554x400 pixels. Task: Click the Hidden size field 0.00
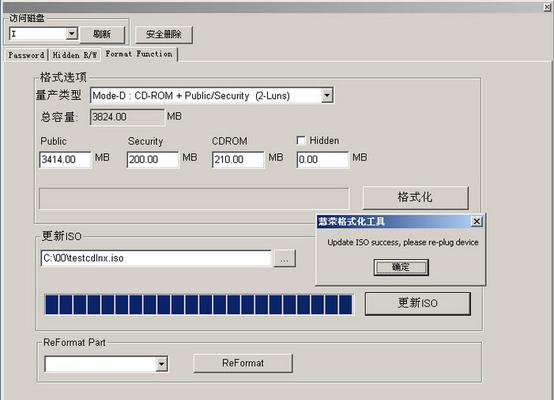(x=323, y=160)
